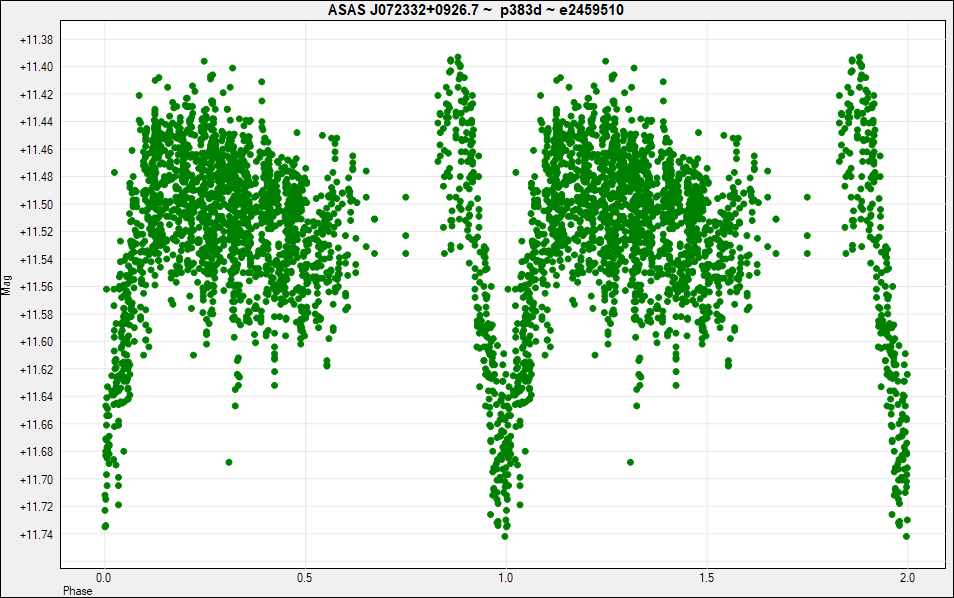
Task: Click the +11.74 magnitude axis tick
Action: [37, 535]
